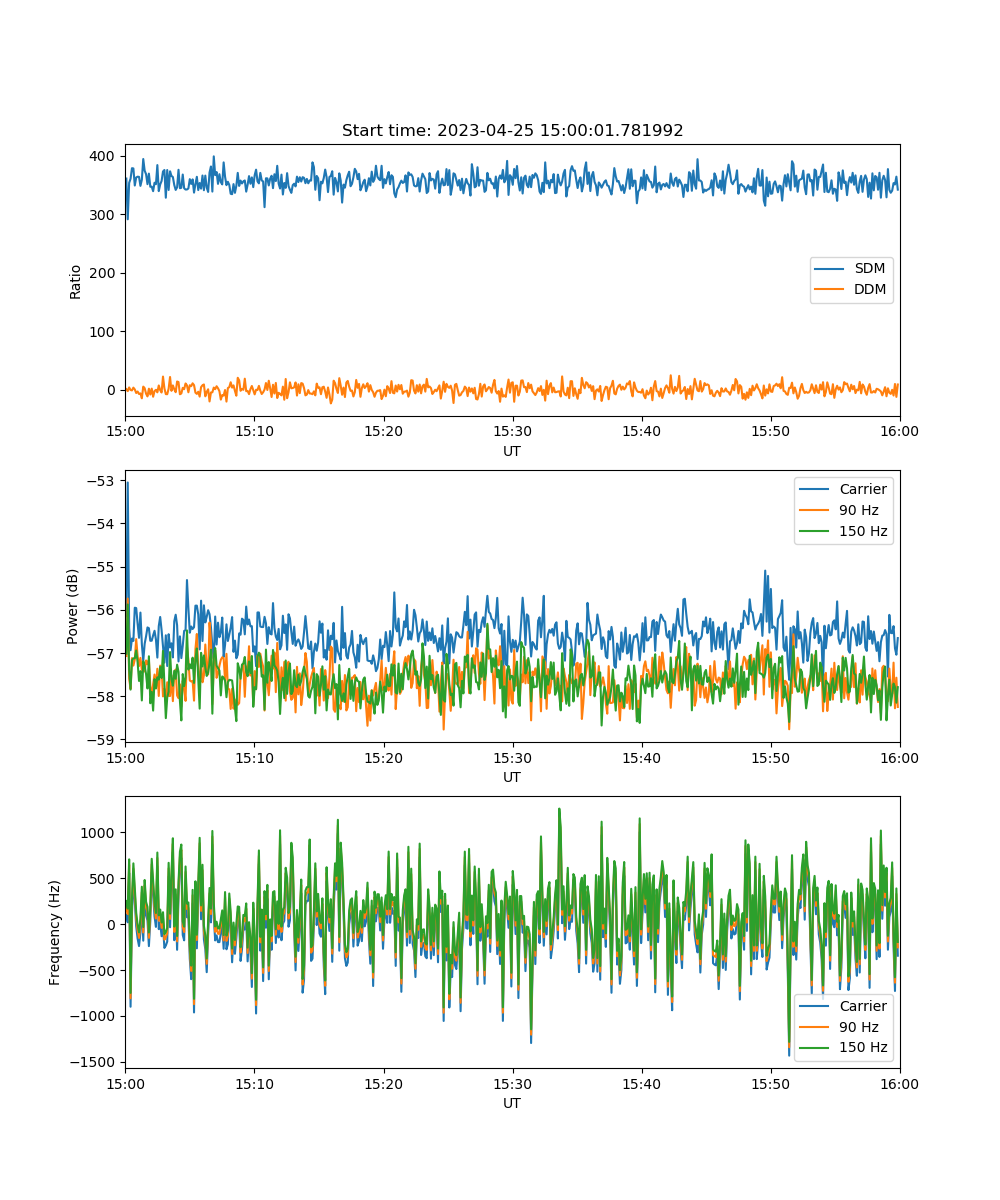
Task: Click the 'Ratio' y-axis label
Action: coord(76,281)
